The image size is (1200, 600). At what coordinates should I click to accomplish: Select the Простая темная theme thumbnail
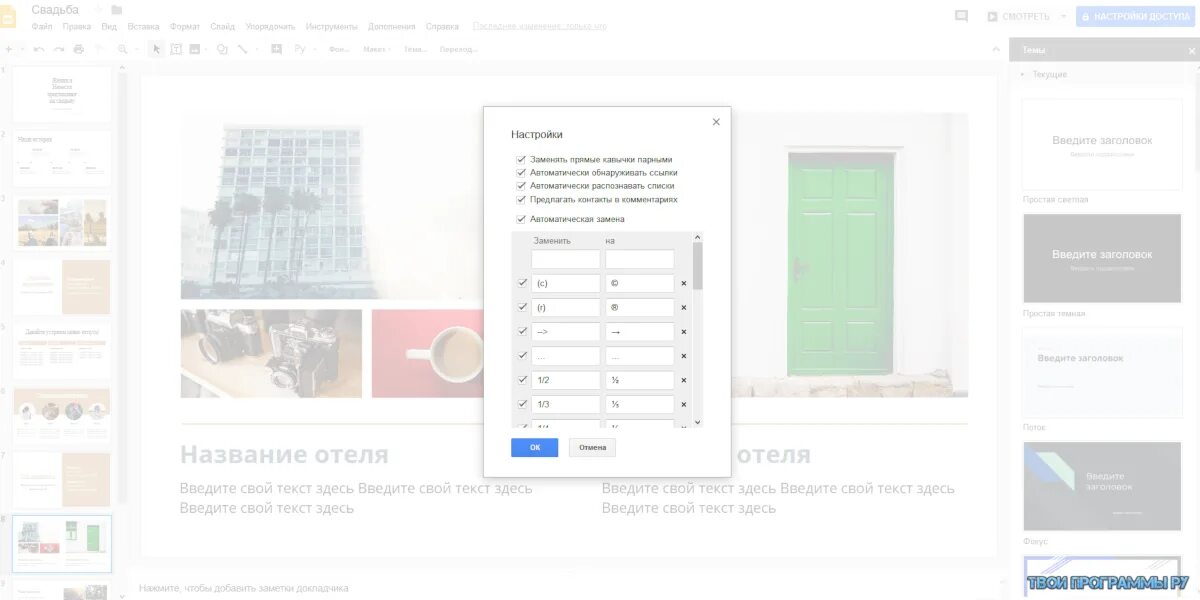(1100, 258)
